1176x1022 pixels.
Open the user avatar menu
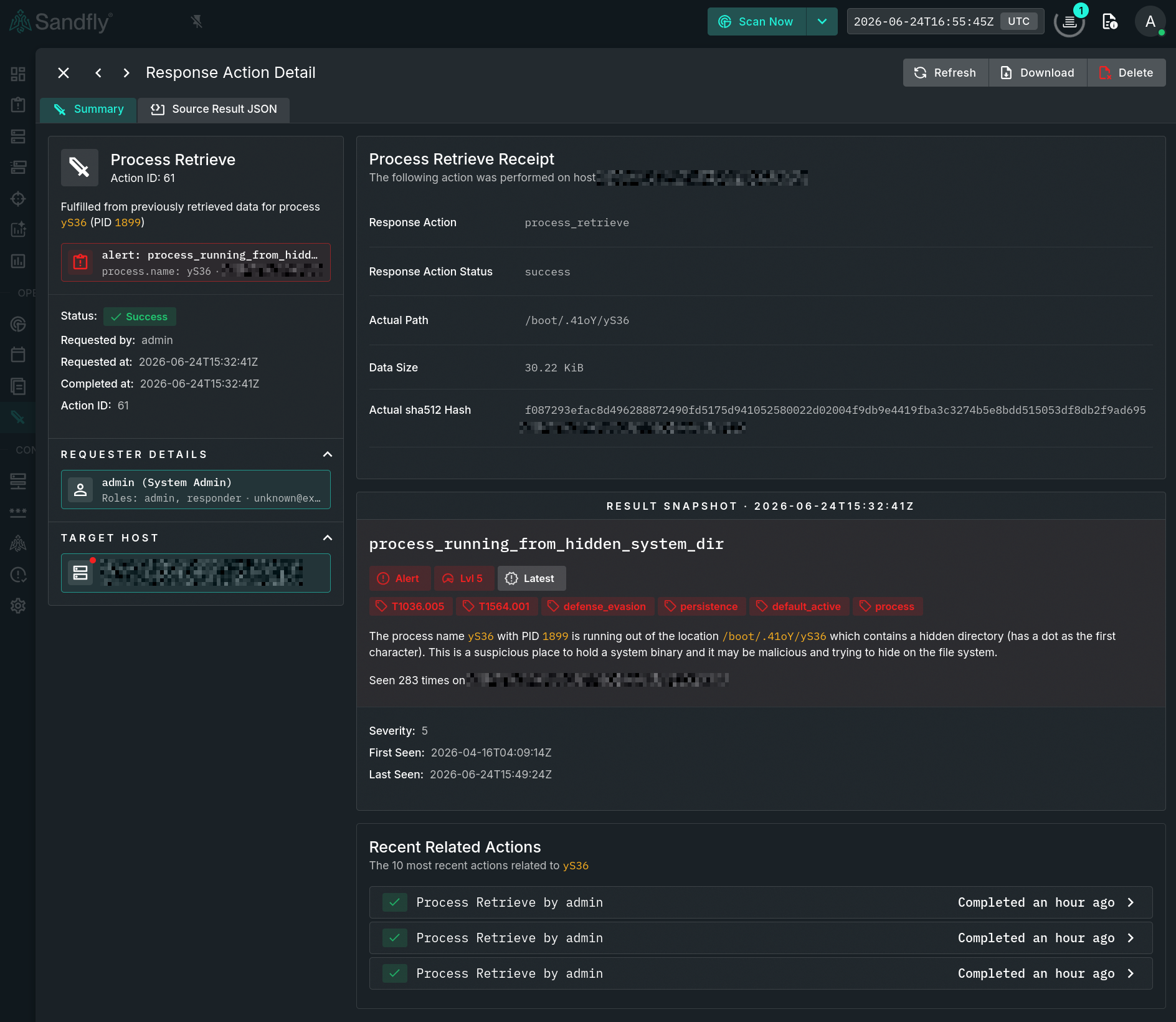[1150, 22]
